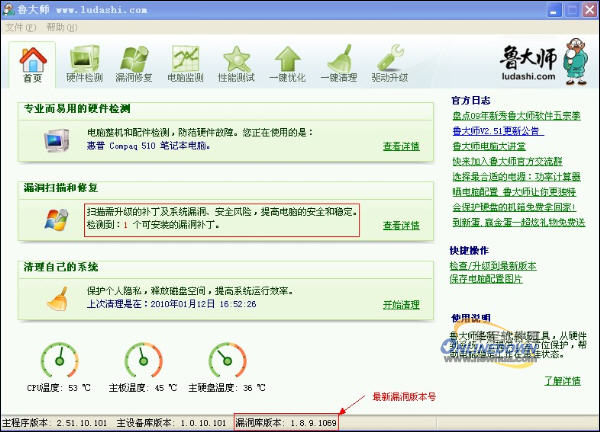Screen dimensions: 600x432
Task: Open the 帮助 menu
Action: pyautogui.click(x=62, y=27)
